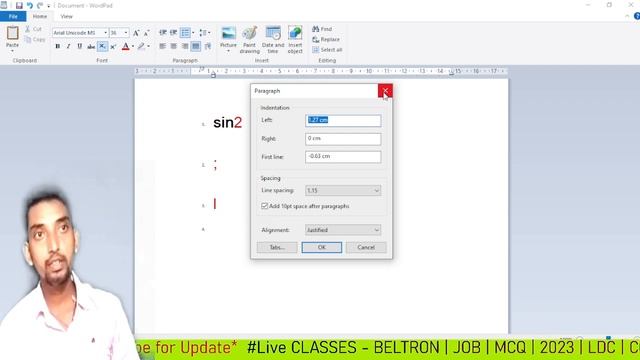Click the Paste clipboard icon
Viewport: 640px width, 360px height.
12,33
